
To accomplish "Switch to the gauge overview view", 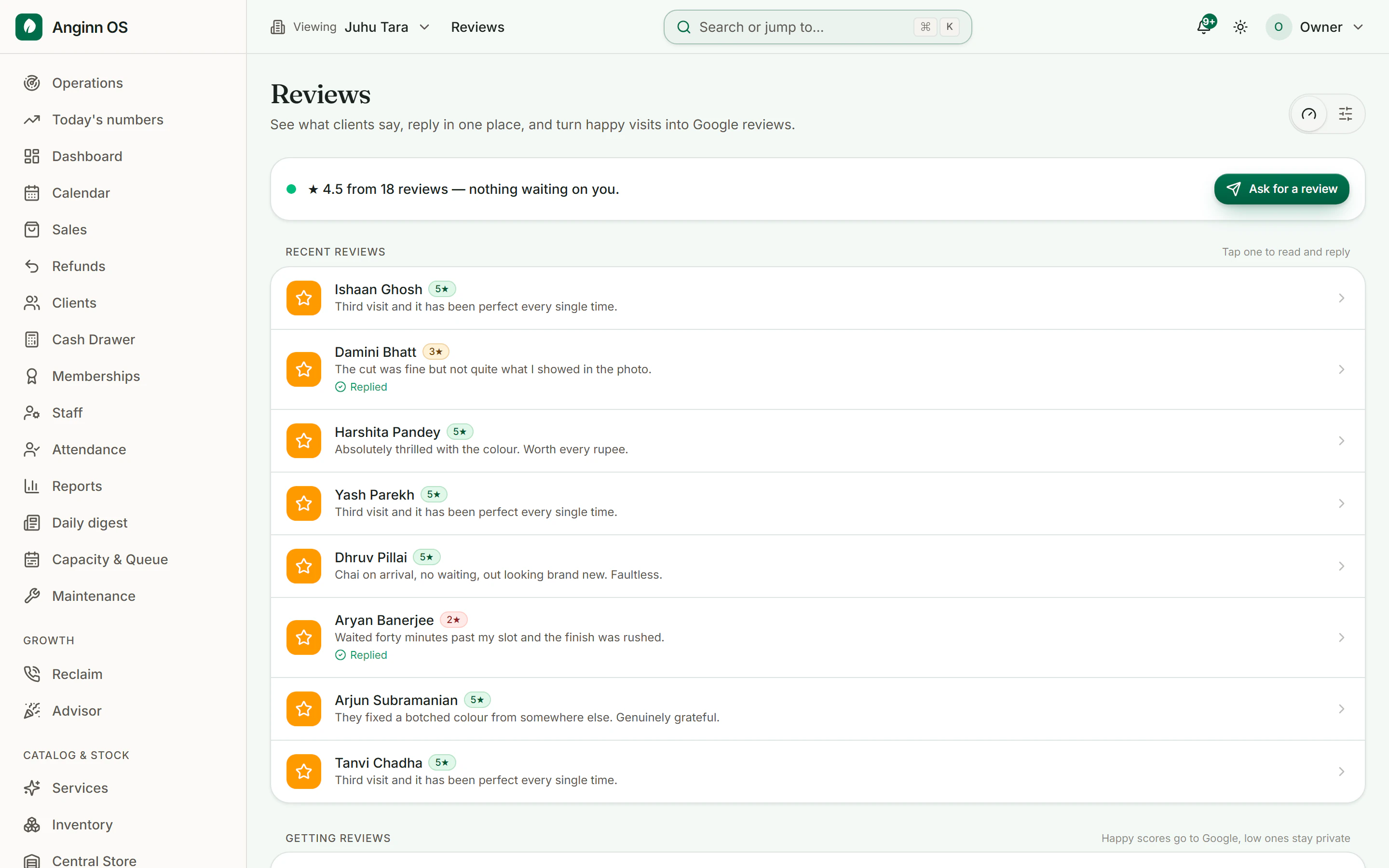I will tap(1308, 114).
